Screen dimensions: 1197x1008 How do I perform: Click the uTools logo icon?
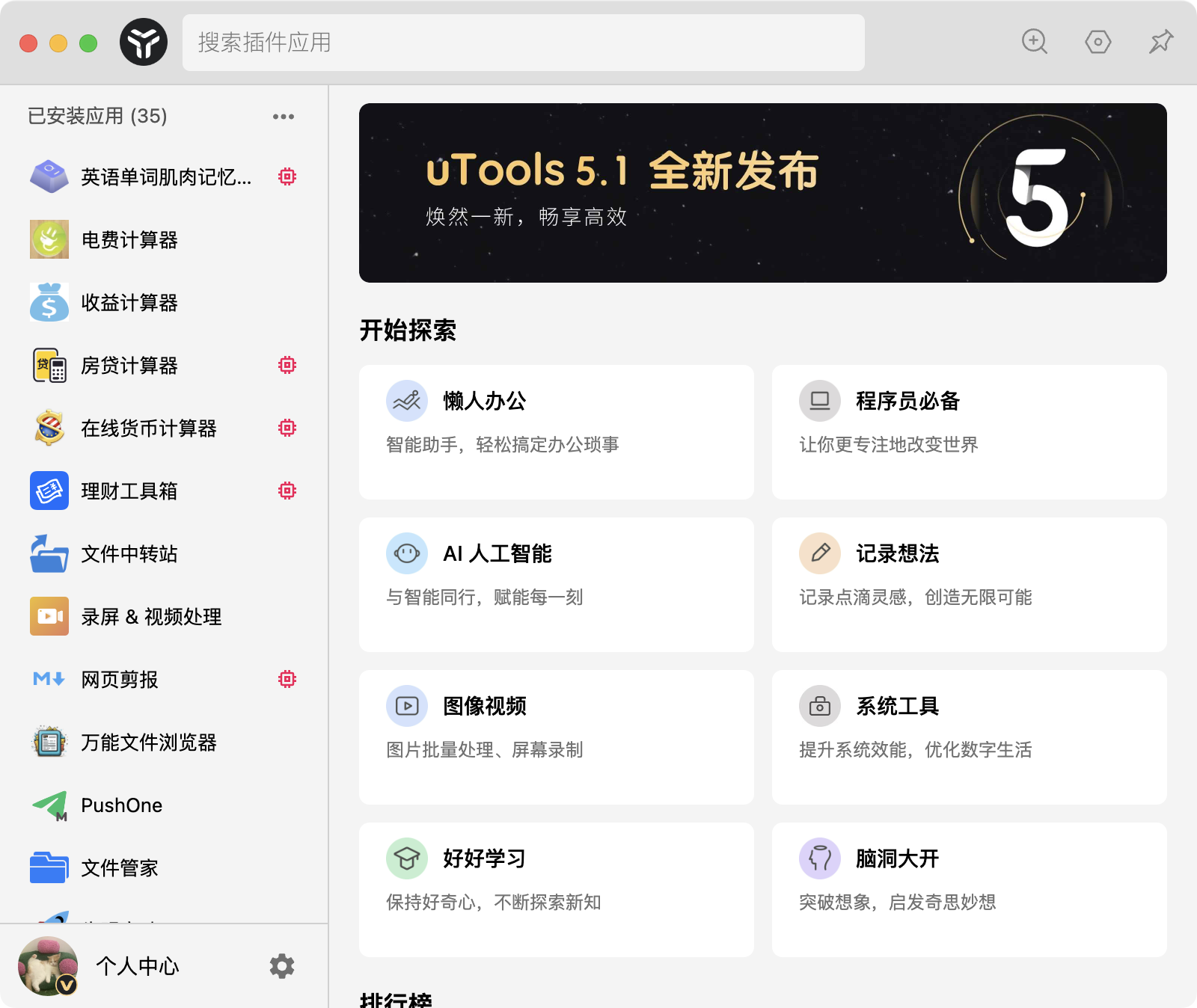point(144,43)
